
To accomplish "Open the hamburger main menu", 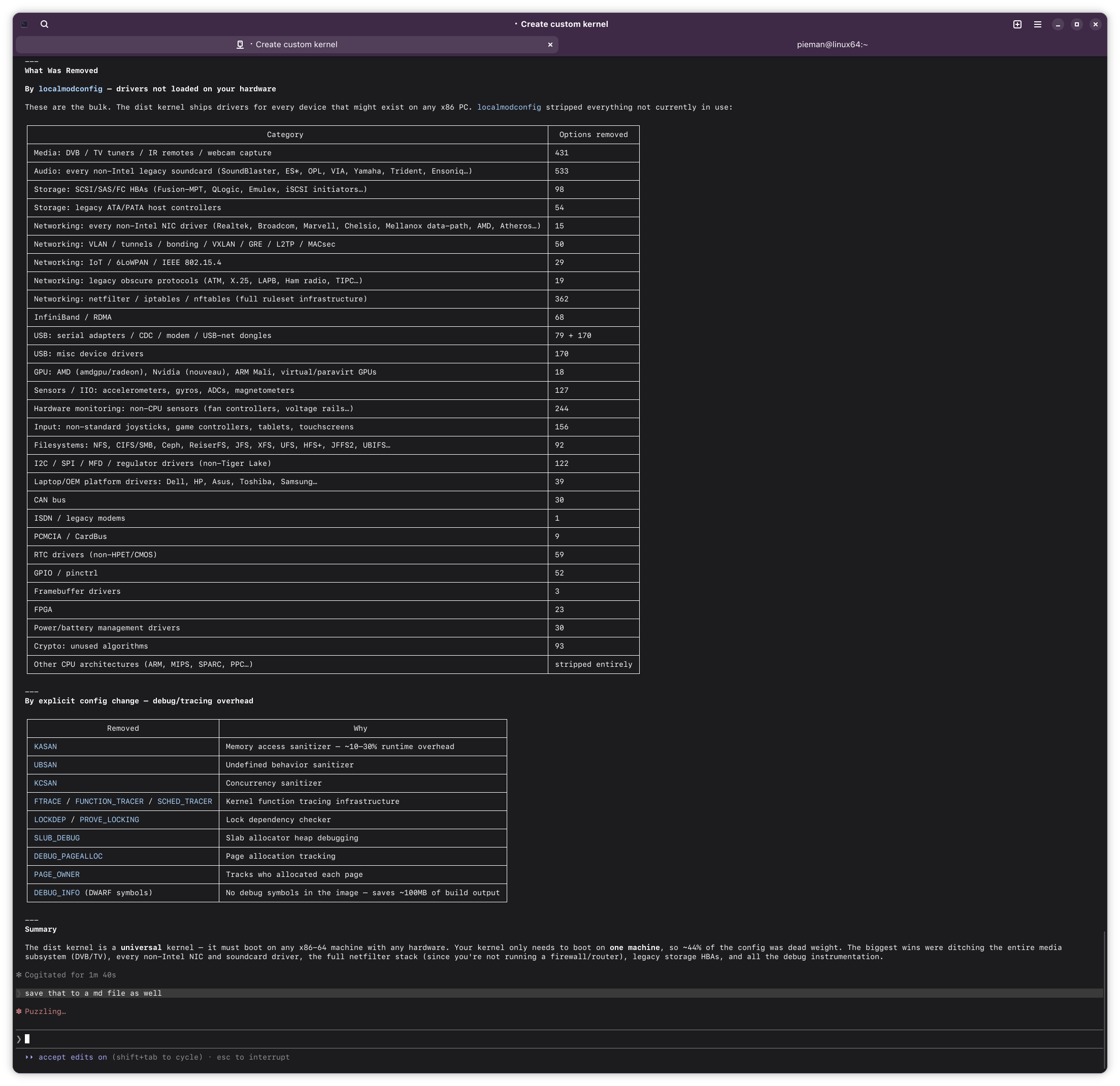I will pos(1038,24).
